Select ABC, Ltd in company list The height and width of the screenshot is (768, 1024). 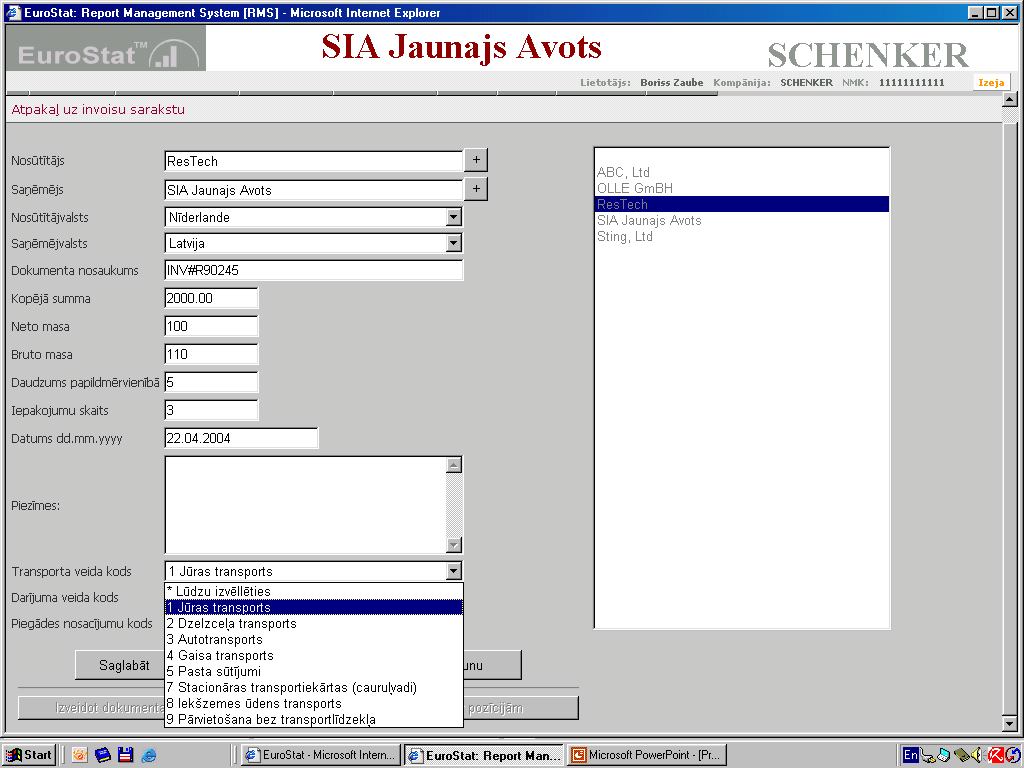click(x=742, y=172)
